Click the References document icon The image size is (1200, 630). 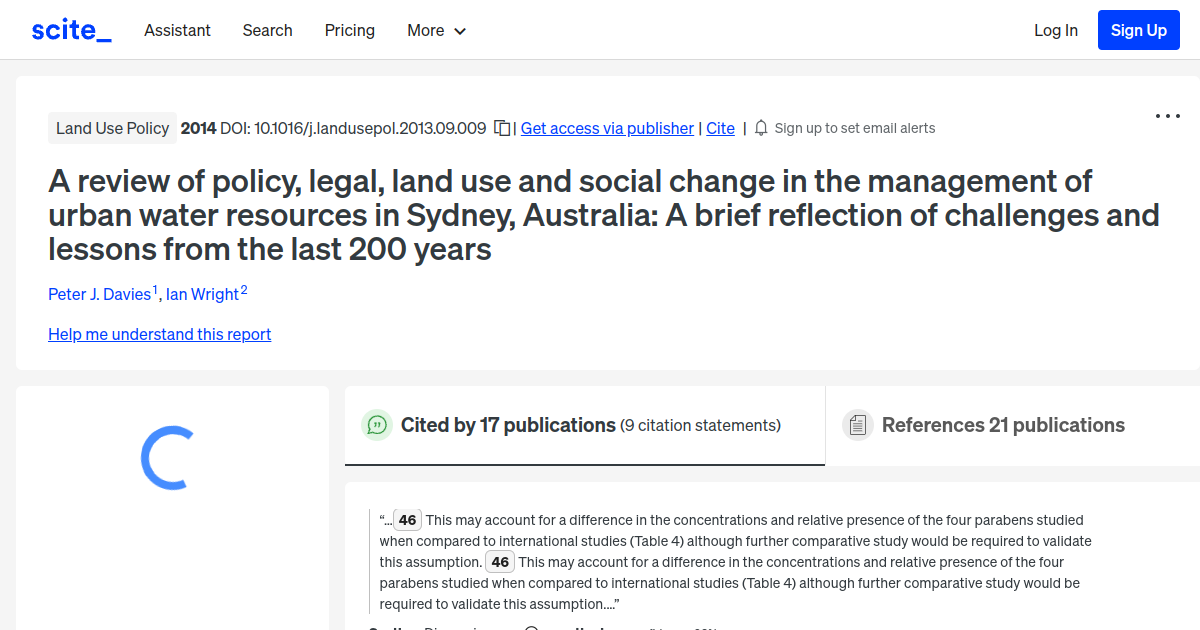coord(857,425)
